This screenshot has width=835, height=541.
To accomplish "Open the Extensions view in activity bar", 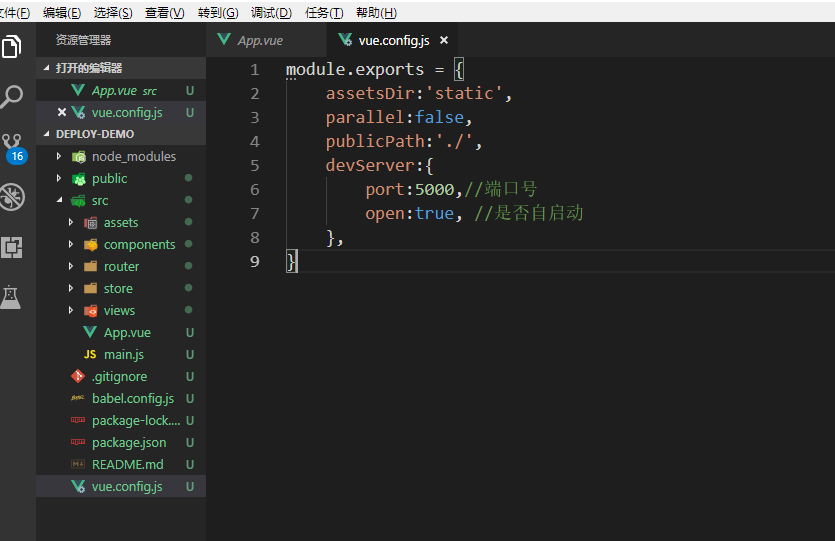I will pyautogui.click(x=11, y=247).
